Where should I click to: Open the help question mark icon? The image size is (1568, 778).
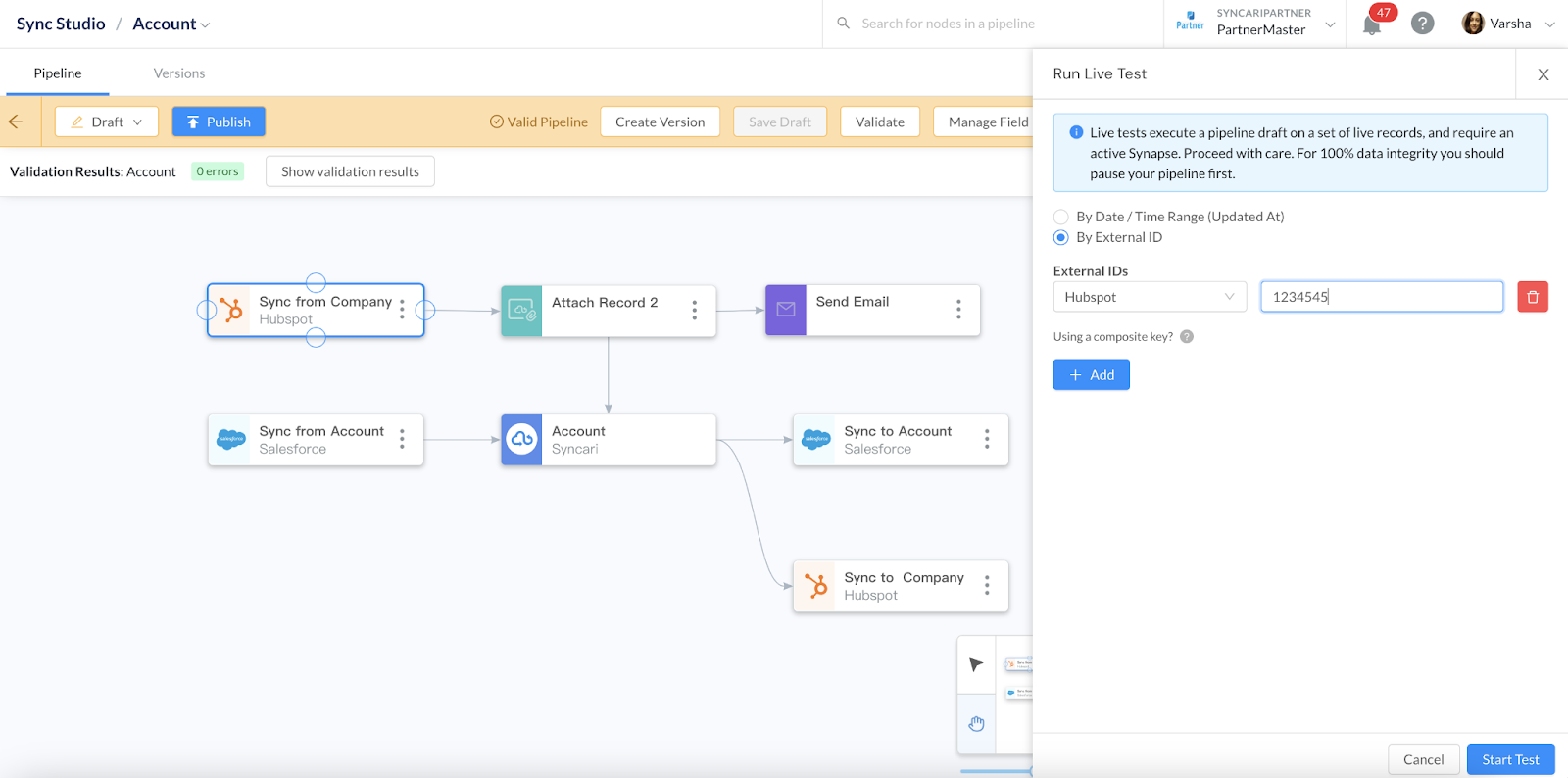coord(1423,24)
